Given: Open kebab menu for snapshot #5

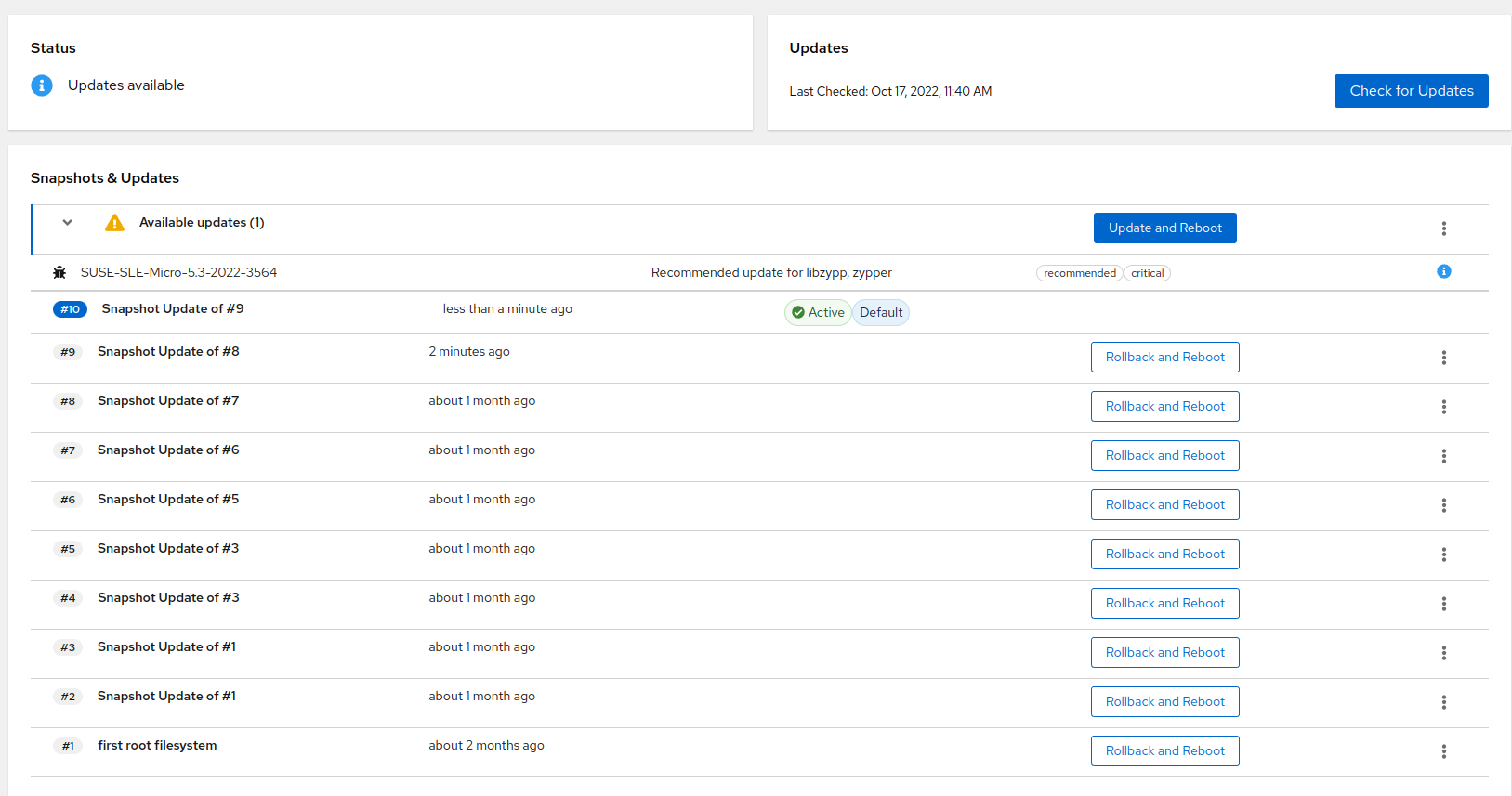Looking at the screenshot, I should pos(1444,555).
